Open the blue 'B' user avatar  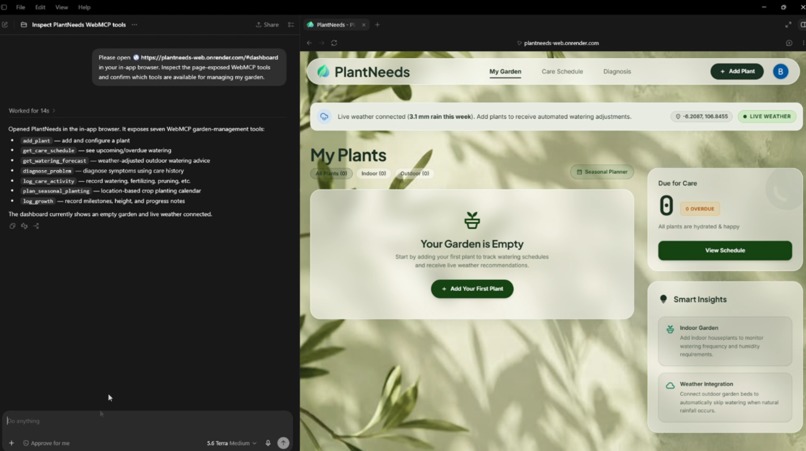pos(780,71)
